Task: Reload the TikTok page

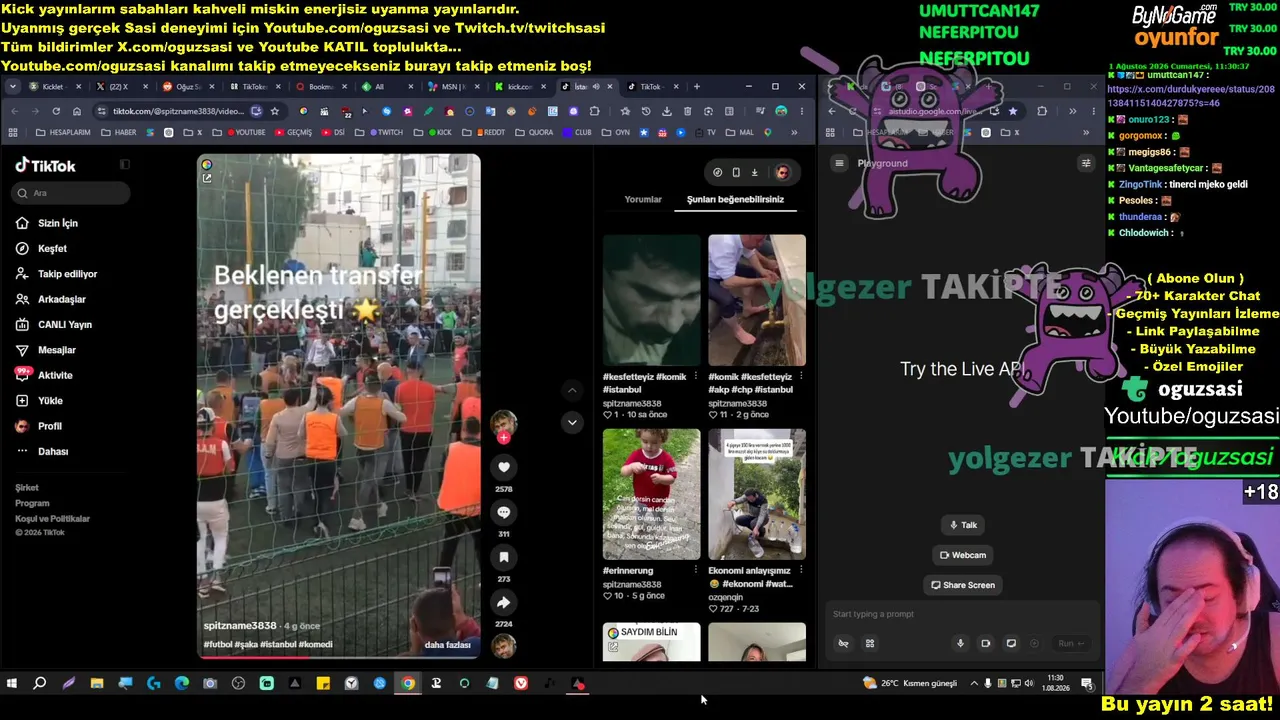Action: [56, 111]
